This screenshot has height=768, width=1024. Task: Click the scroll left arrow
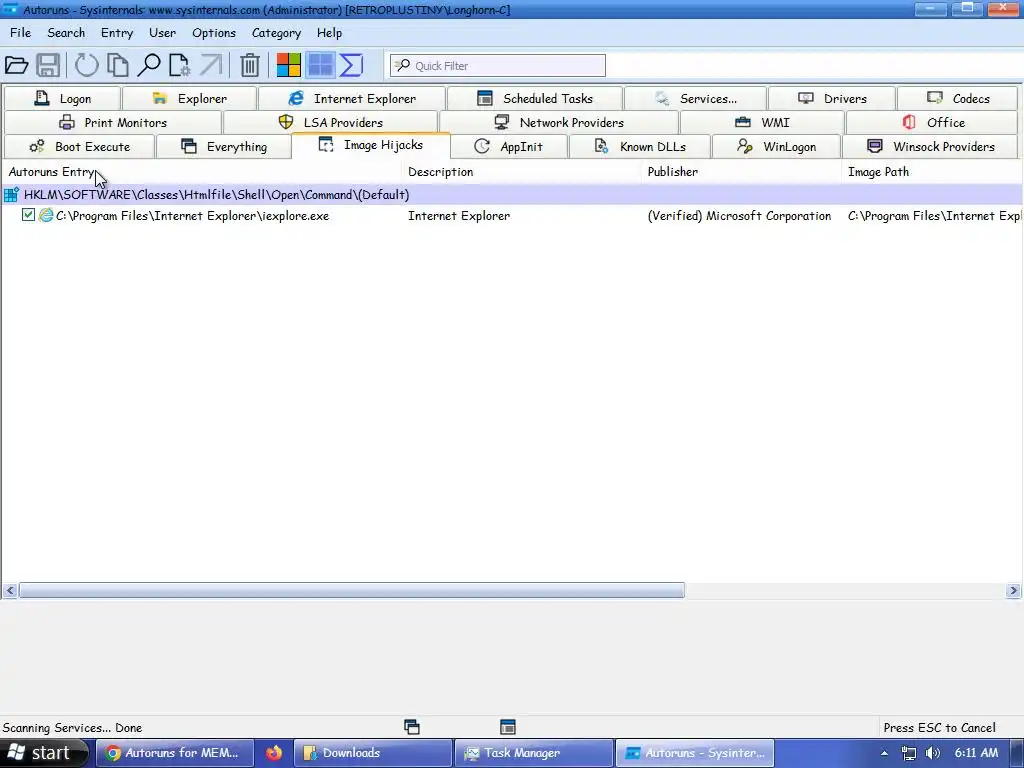(x=10, y=590)
